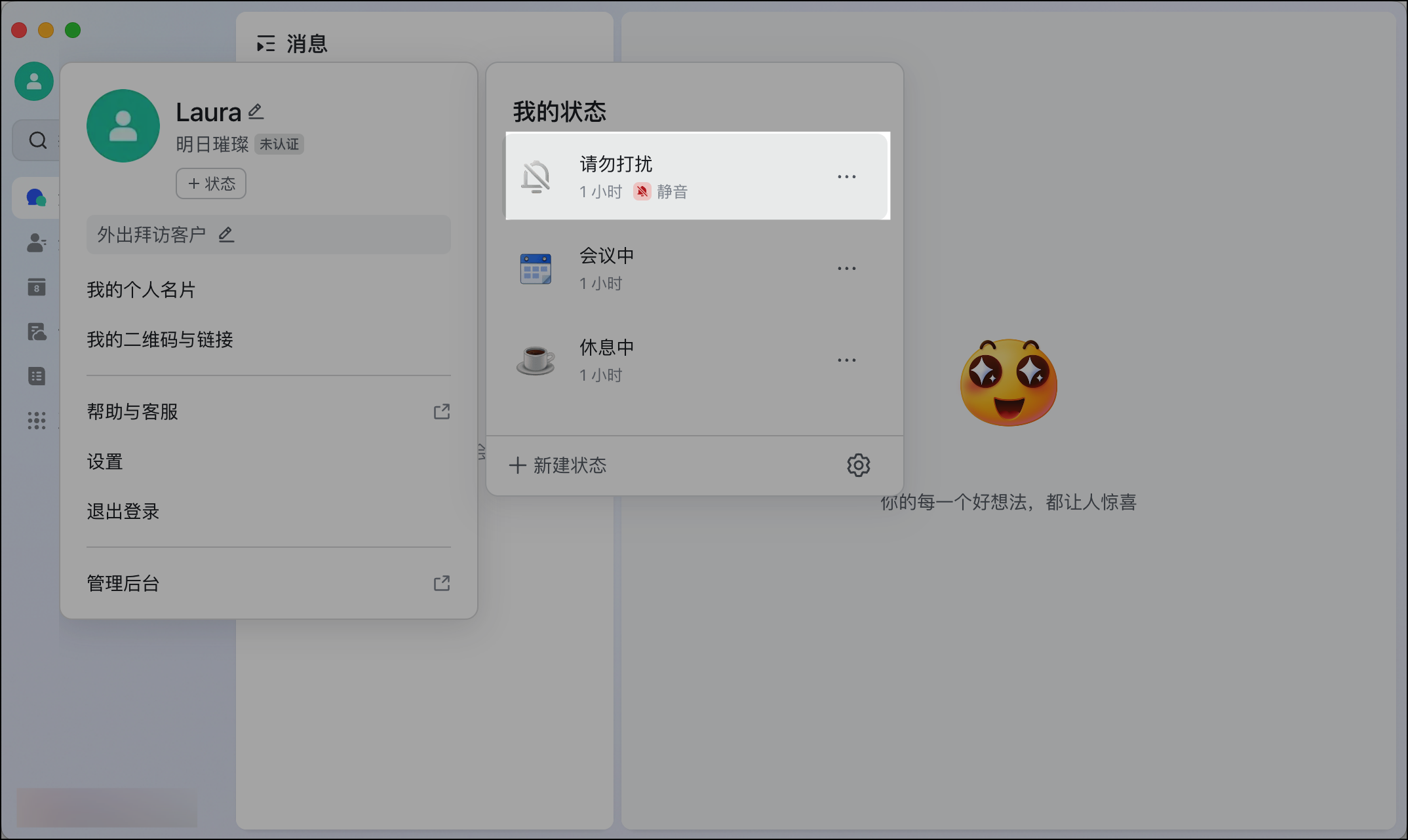This screenshot has width=1408, height=840.
Task: Activate the 休息中 coffee break status
Action: point(655,359)
